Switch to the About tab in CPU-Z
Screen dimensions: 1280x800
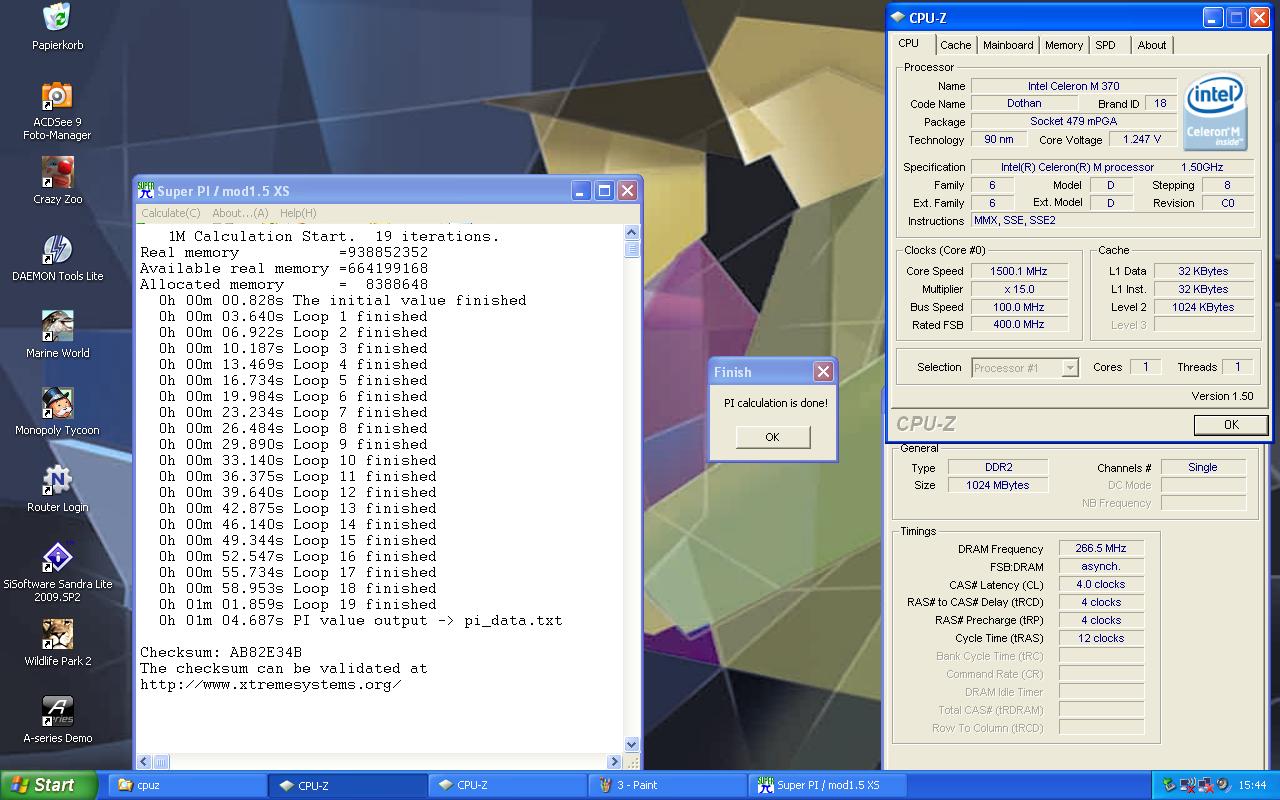pyautogui.click(x=1152, y=45)
